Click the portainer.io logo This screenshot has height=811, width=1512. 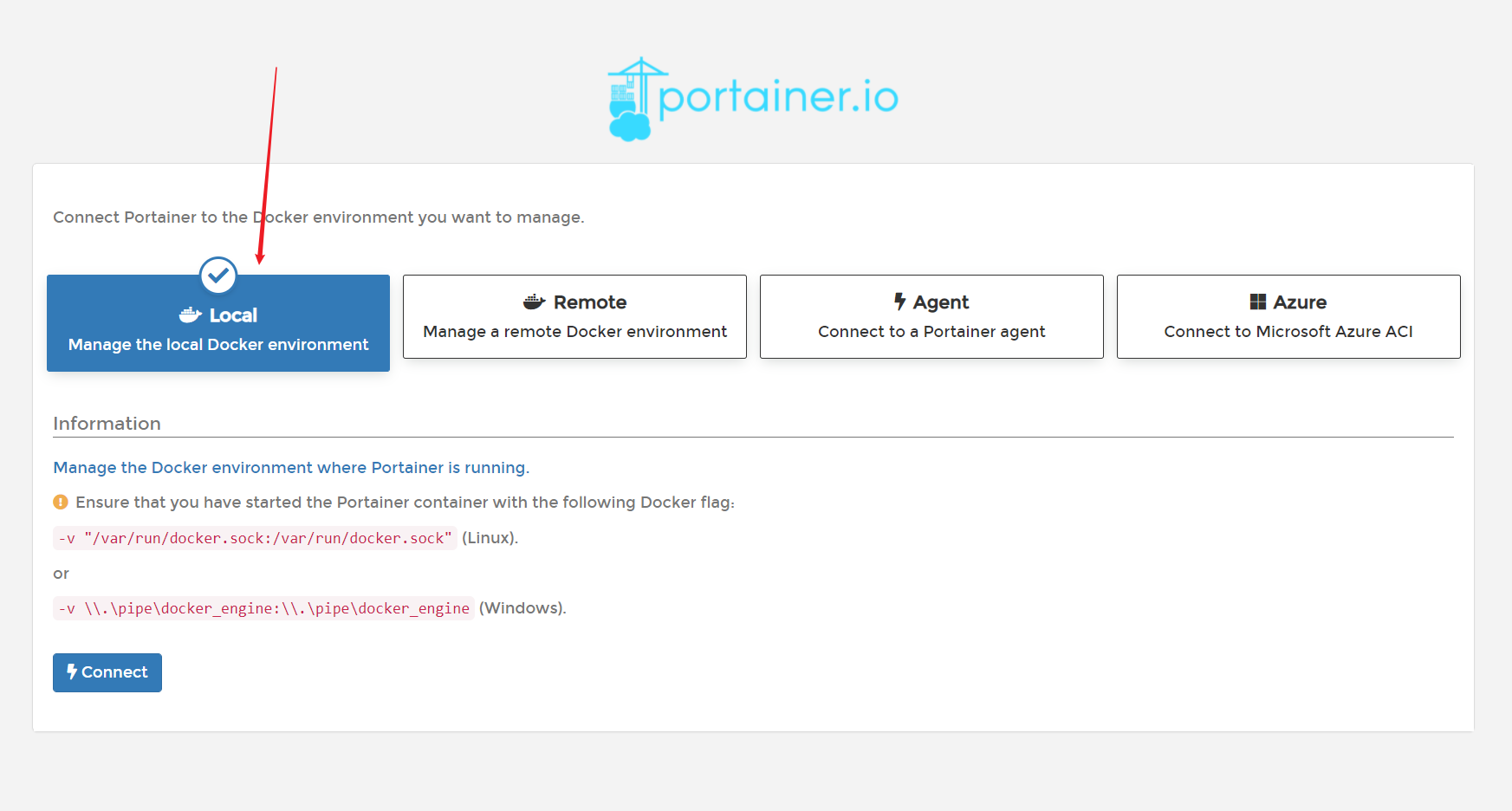pyautogui.click(x=753, y=99)
